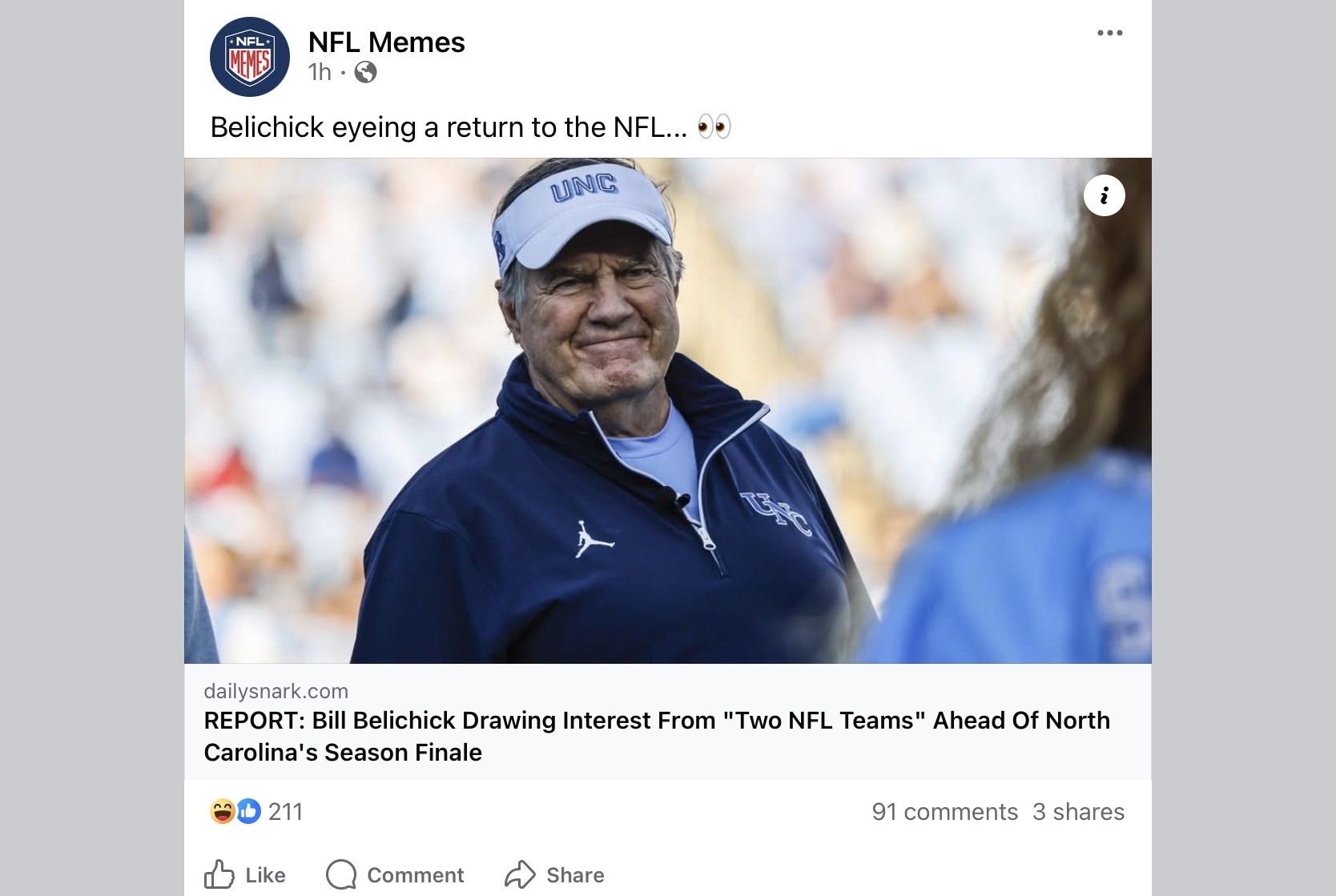Open the REPORT: Bill Belichick article headline
The width and height of the screenshot is (1336, 896).
point(656,736)
